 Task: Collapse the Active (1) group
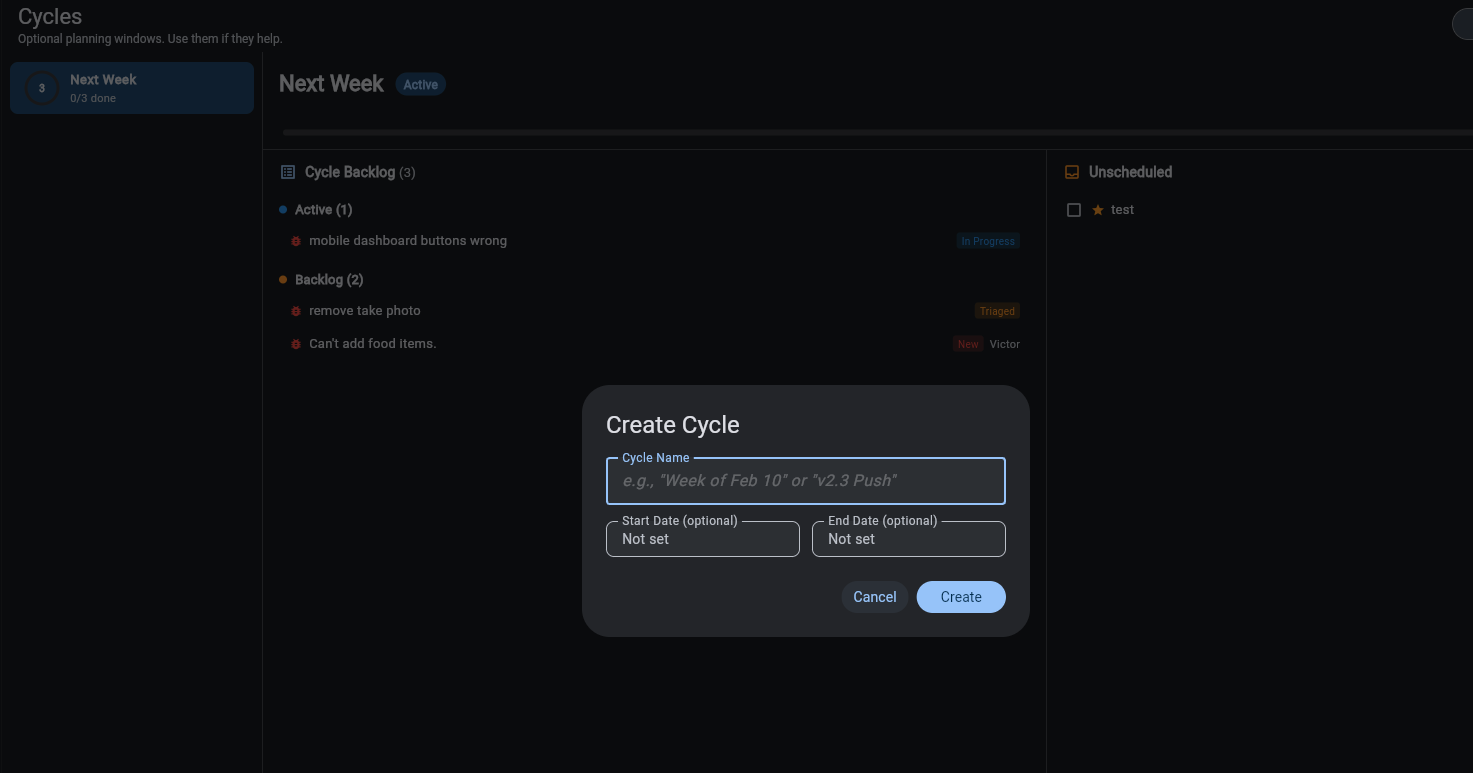322,209
